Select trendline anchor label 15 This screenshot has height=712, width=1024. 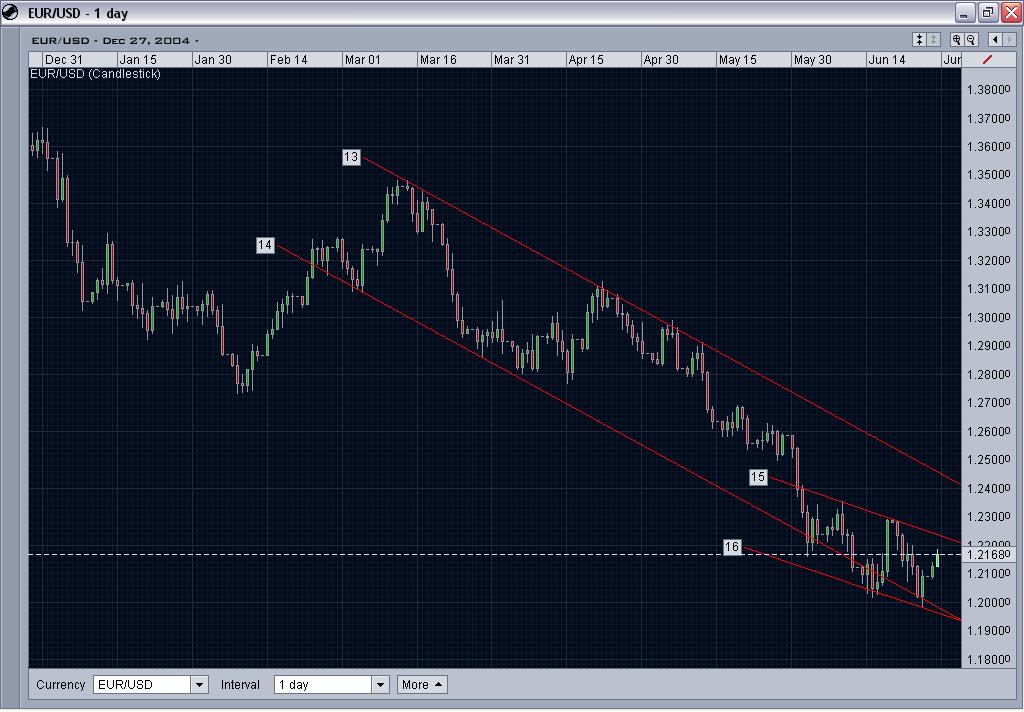757,477
